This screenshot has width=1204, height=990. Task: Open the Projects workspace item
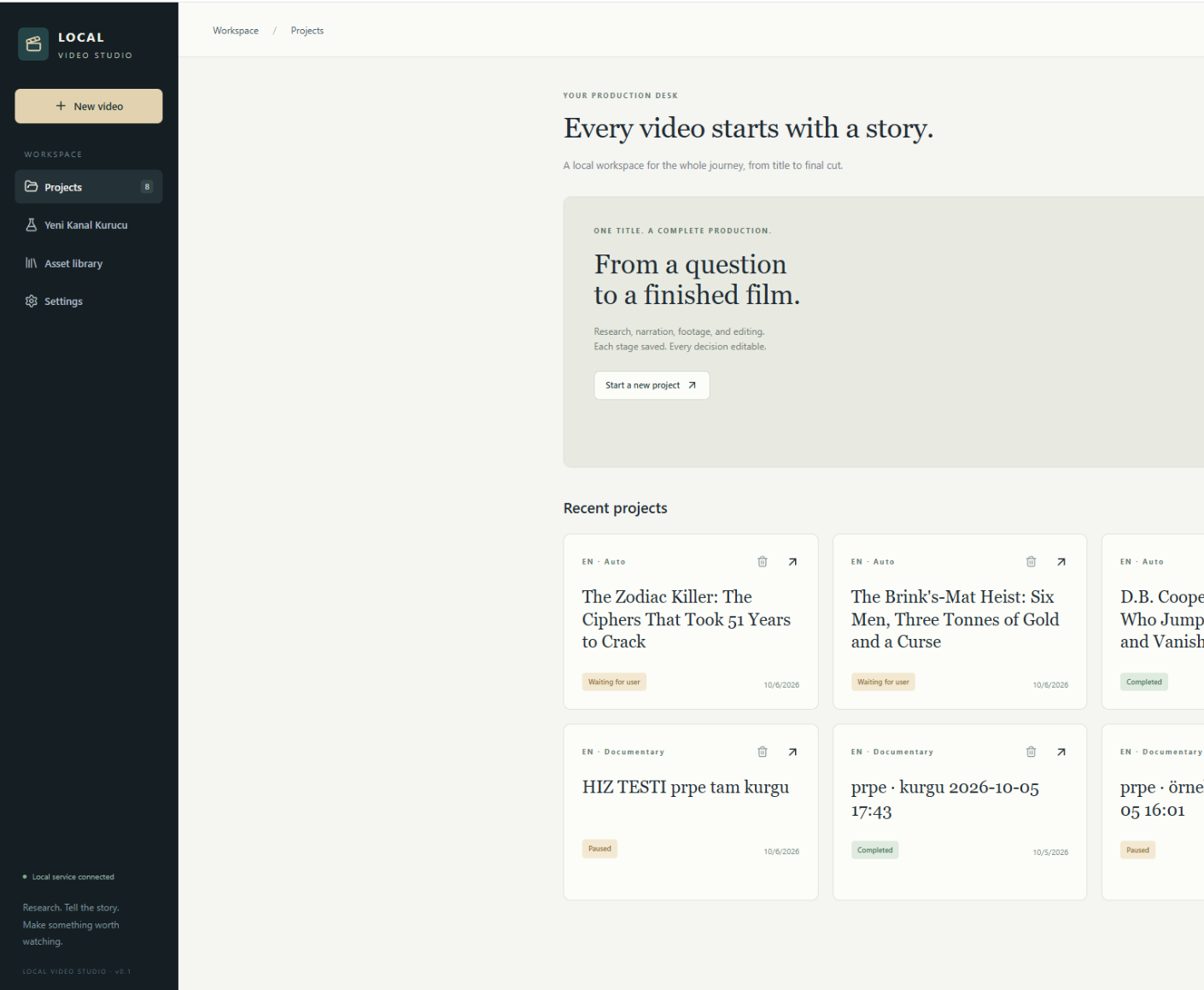point(89,187)
